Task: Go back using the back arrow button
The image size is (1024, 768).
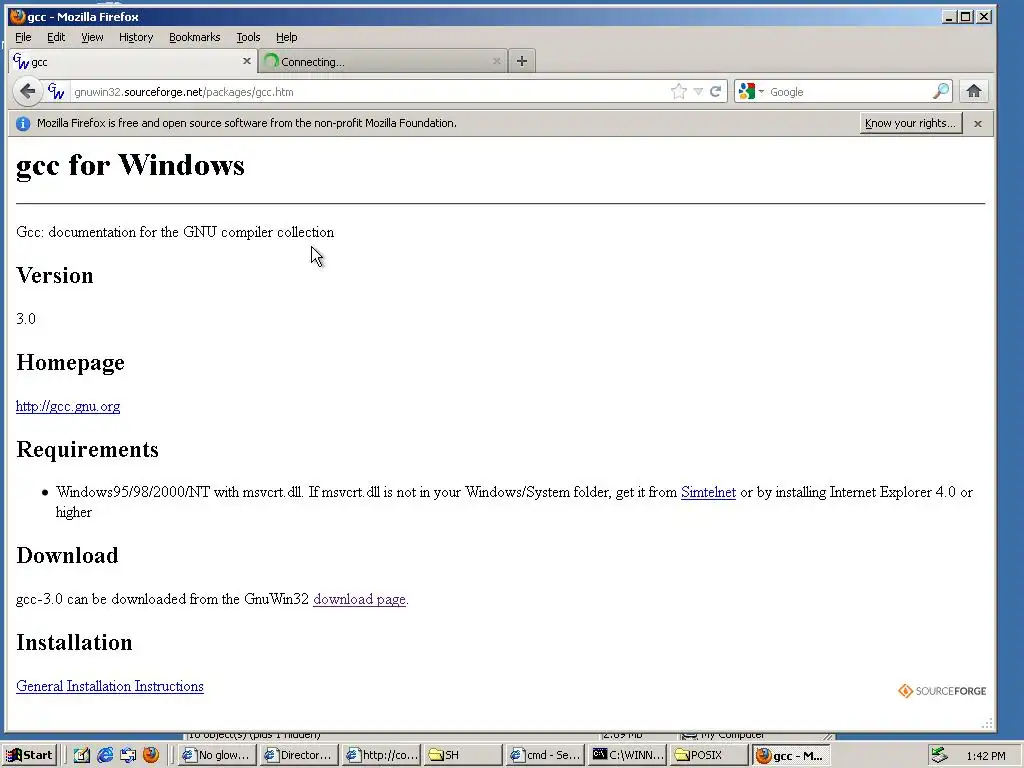Action: pyautogui.click(x=27, y=91)
